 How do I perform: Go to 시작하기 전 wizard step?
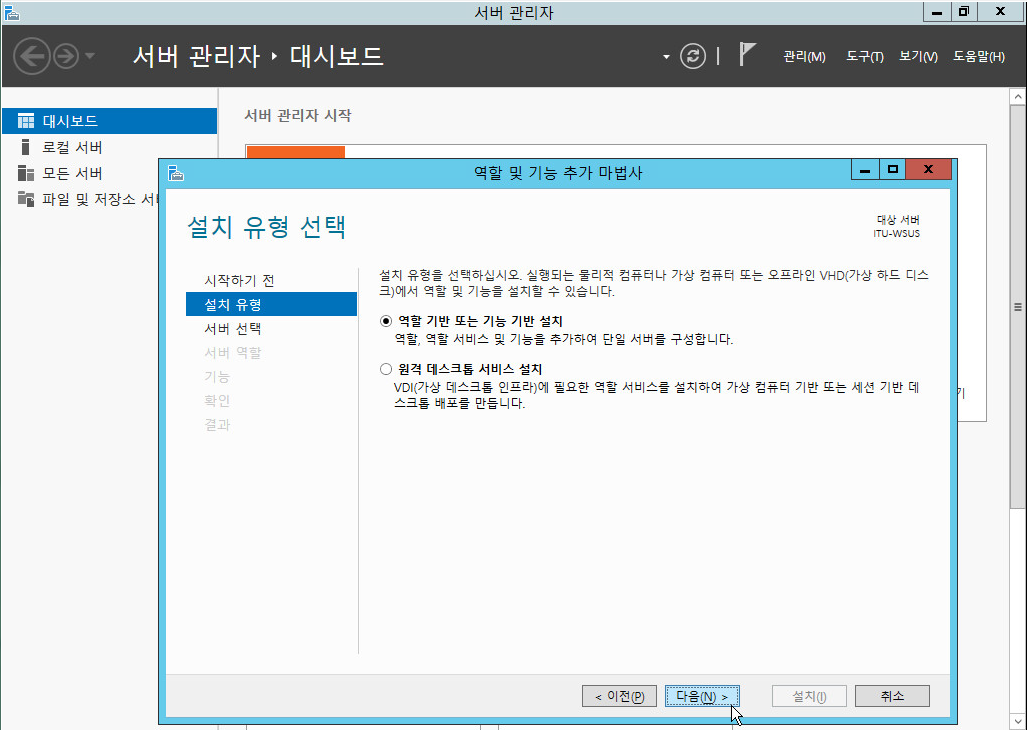pyautogui.click(x=239, y=280)
